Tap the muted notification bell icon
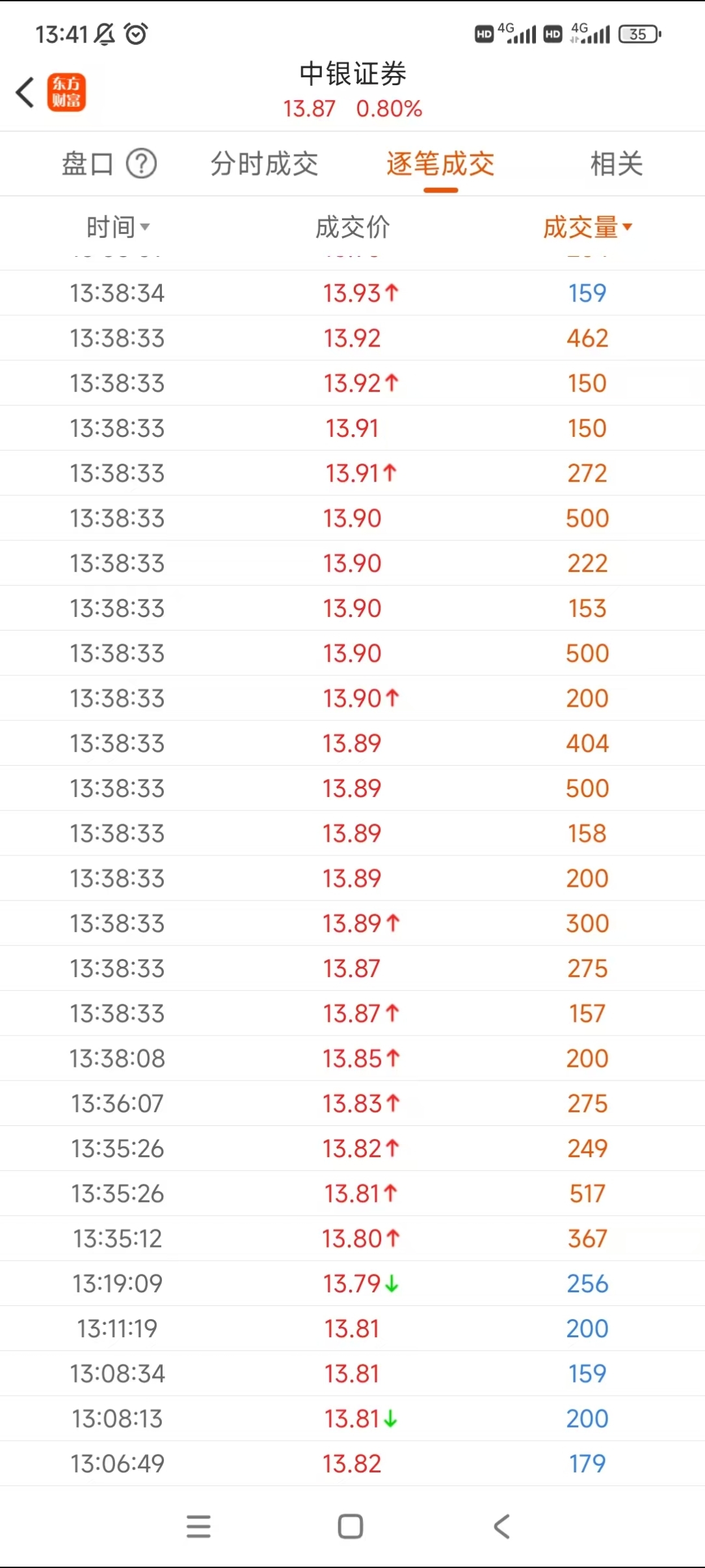The width and height of the screenshot is (705, 1568). [105, 34]
